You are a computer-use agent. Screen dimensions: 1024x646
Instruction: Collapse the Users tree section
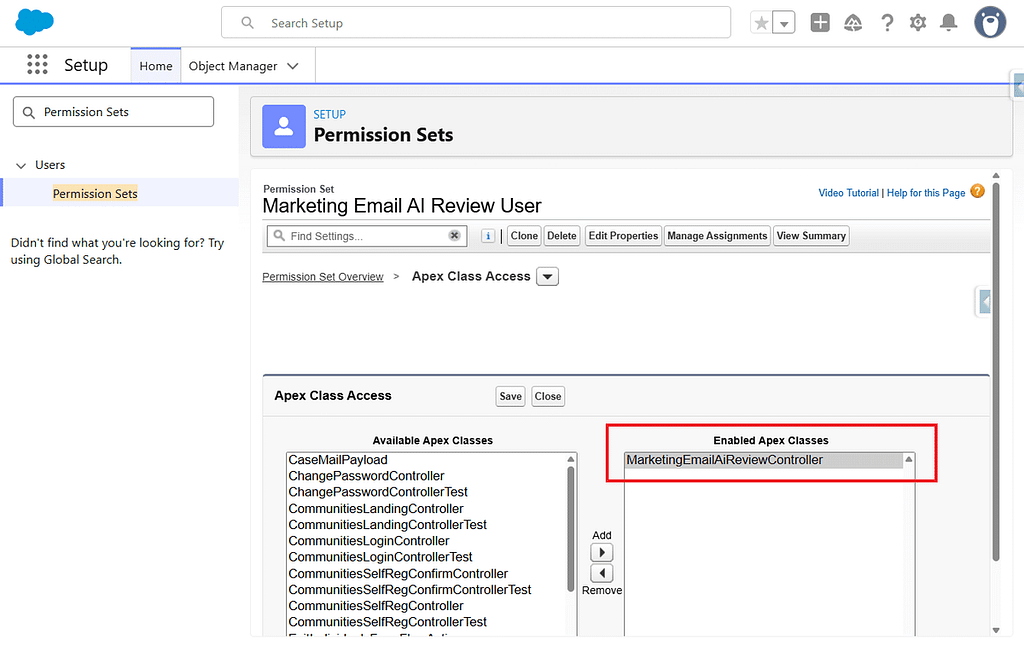coord(21,165)
